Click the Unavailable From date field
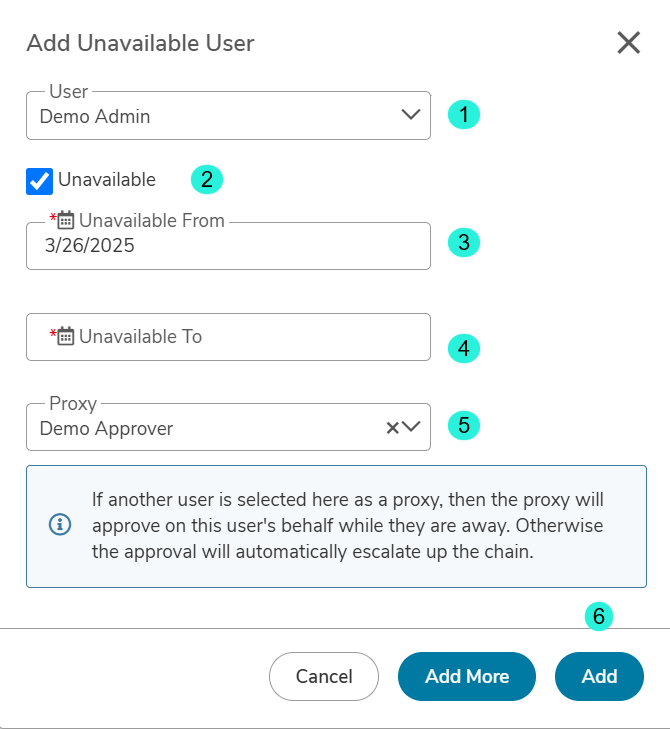670x729 pixels. [x=228, y=246]
